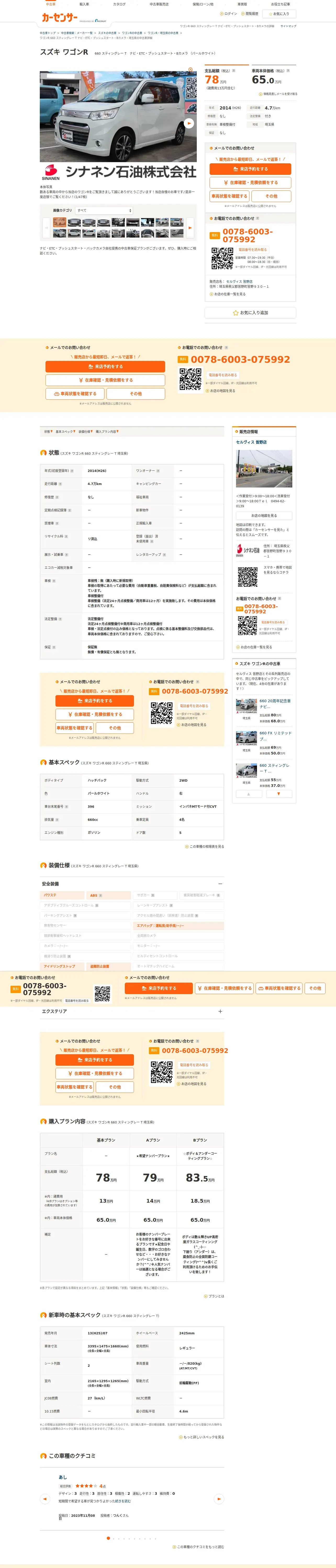336x1568 pixels.
Task: Click 価格見直しメールを受け取る link
Action: point(279,94)
